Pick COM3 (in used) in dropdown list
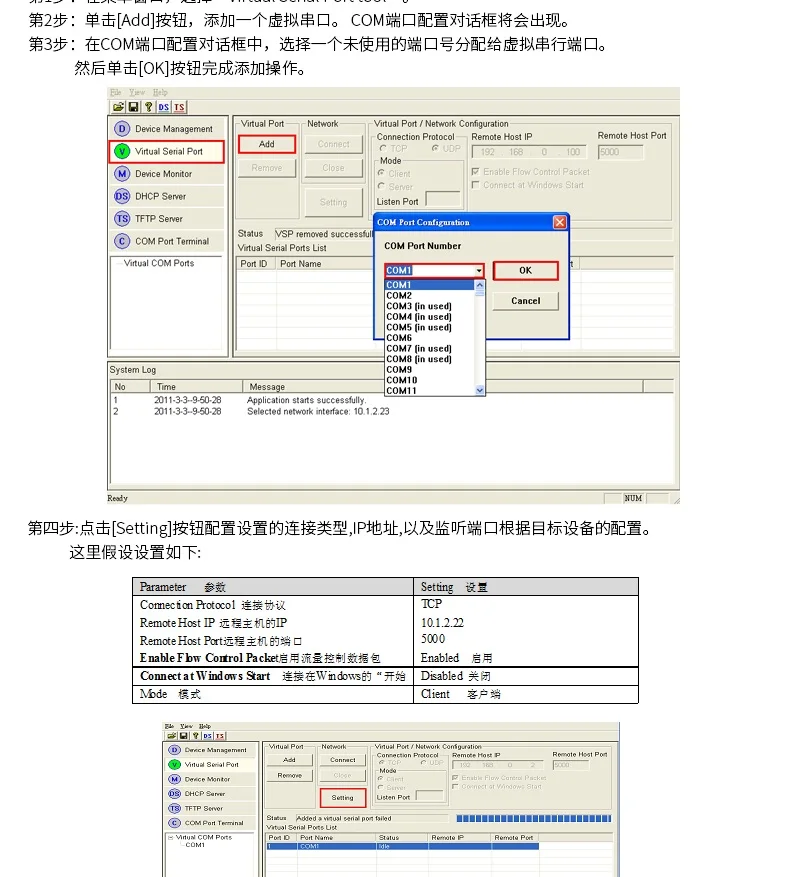 click(430, 306)
